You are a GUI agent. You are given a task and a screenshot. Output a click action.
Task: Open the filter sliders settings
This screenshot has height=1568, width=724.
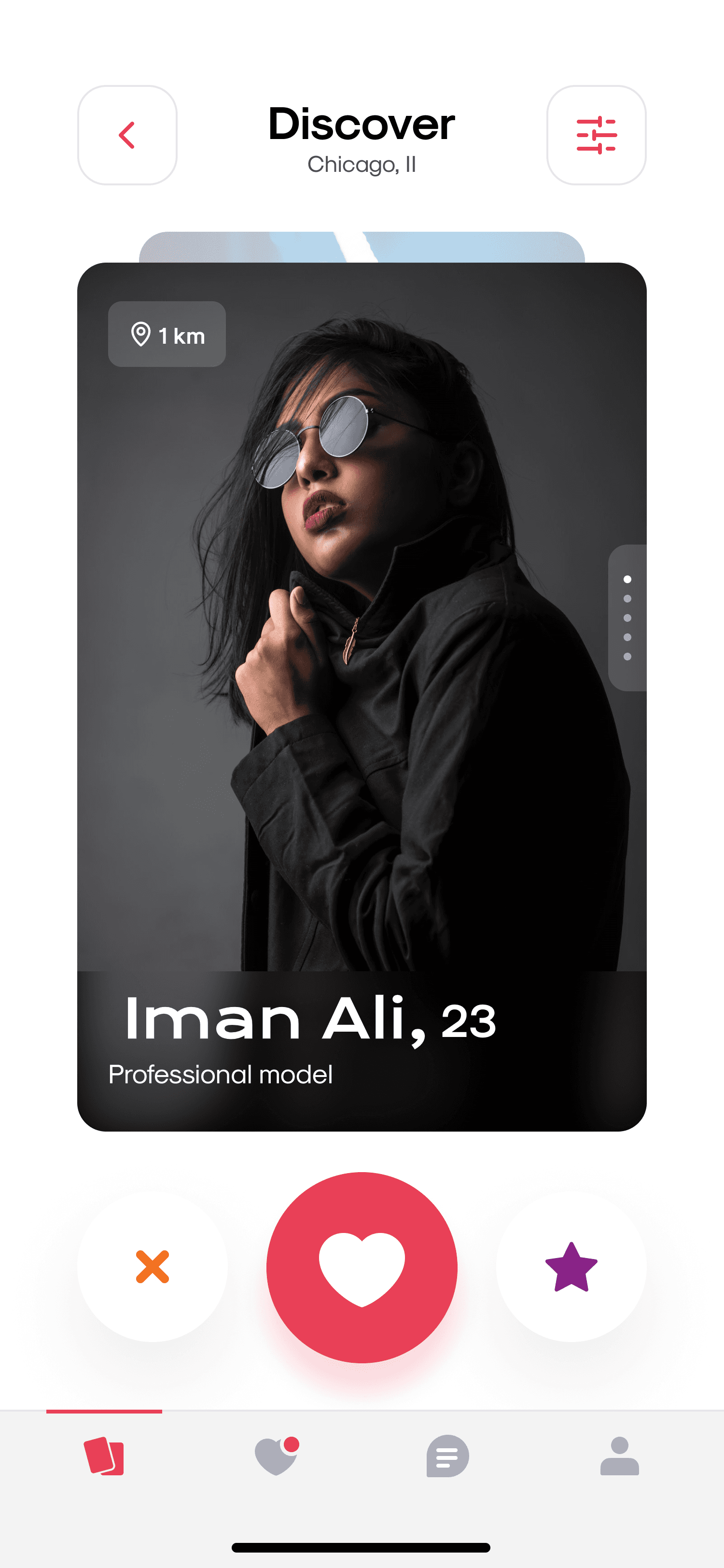596,135
